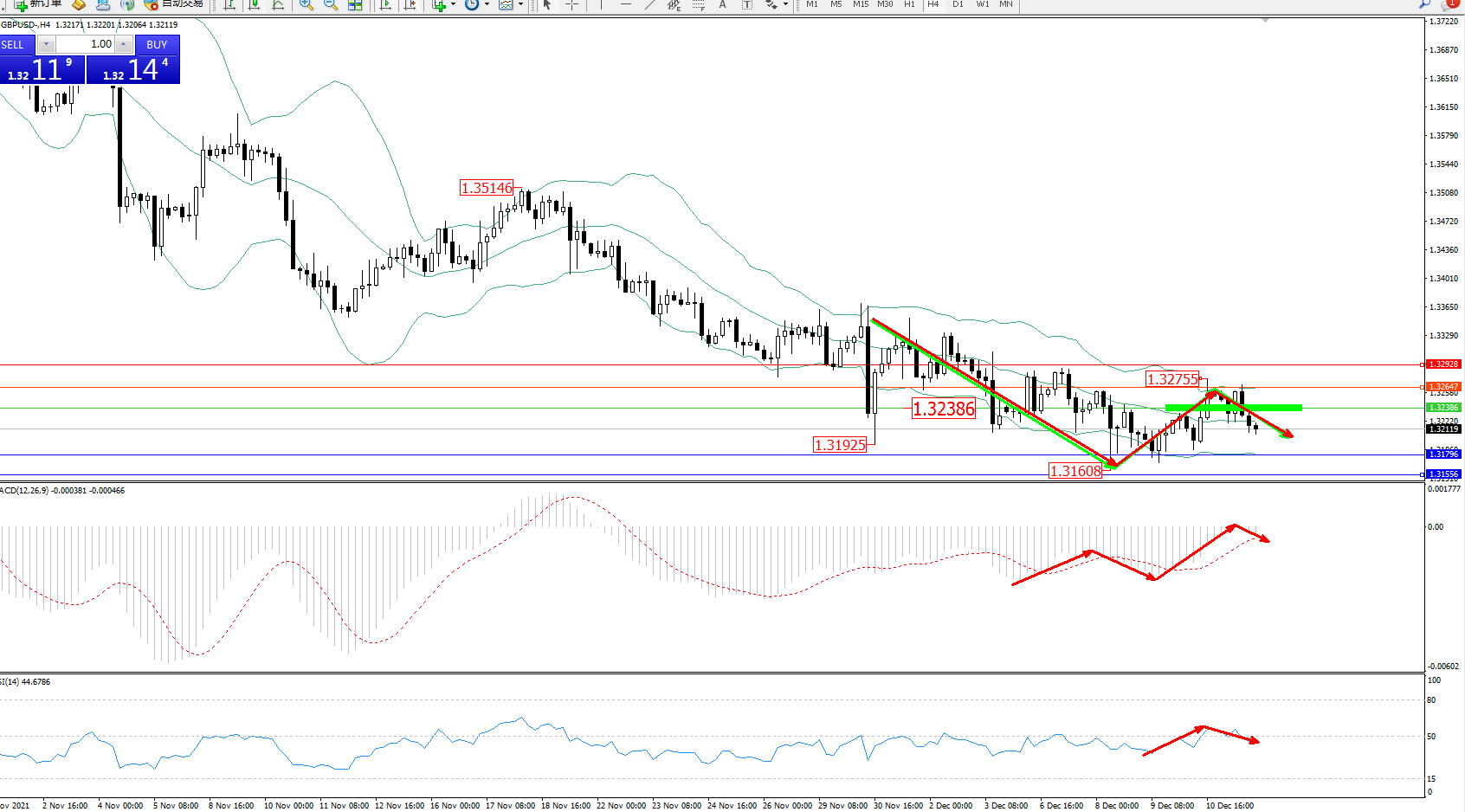Click the Zoom Out magnifier icon
Viewport: 1465px width, 812px height.
coord(331,4)
